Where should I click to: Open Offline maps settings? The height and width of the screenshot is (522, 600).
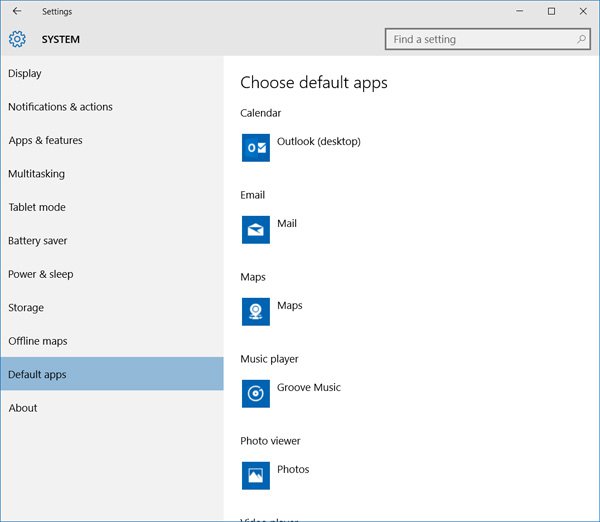click(38, 341)
